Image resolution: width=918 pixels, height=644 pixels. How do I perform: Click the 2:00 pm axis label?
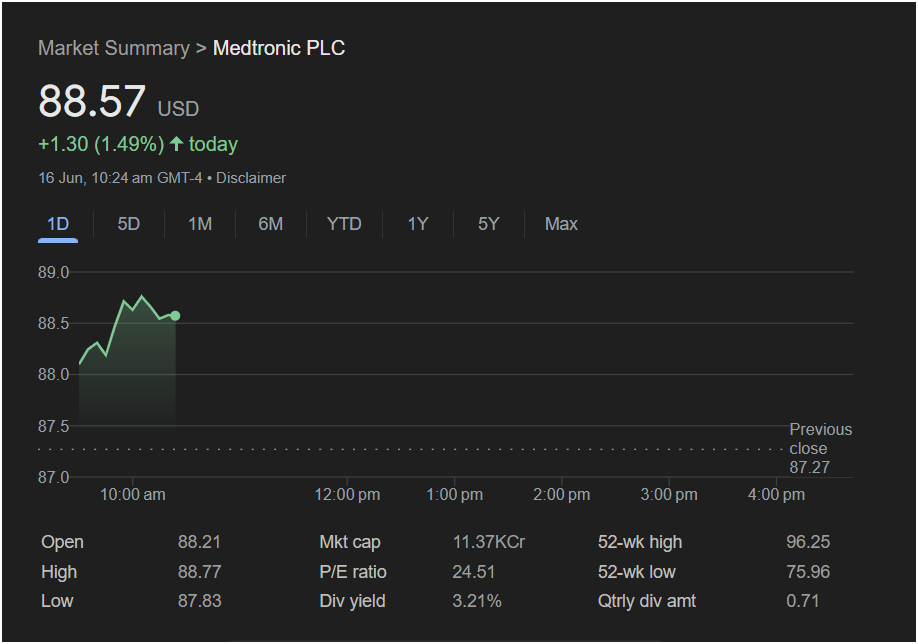[561, 495]
